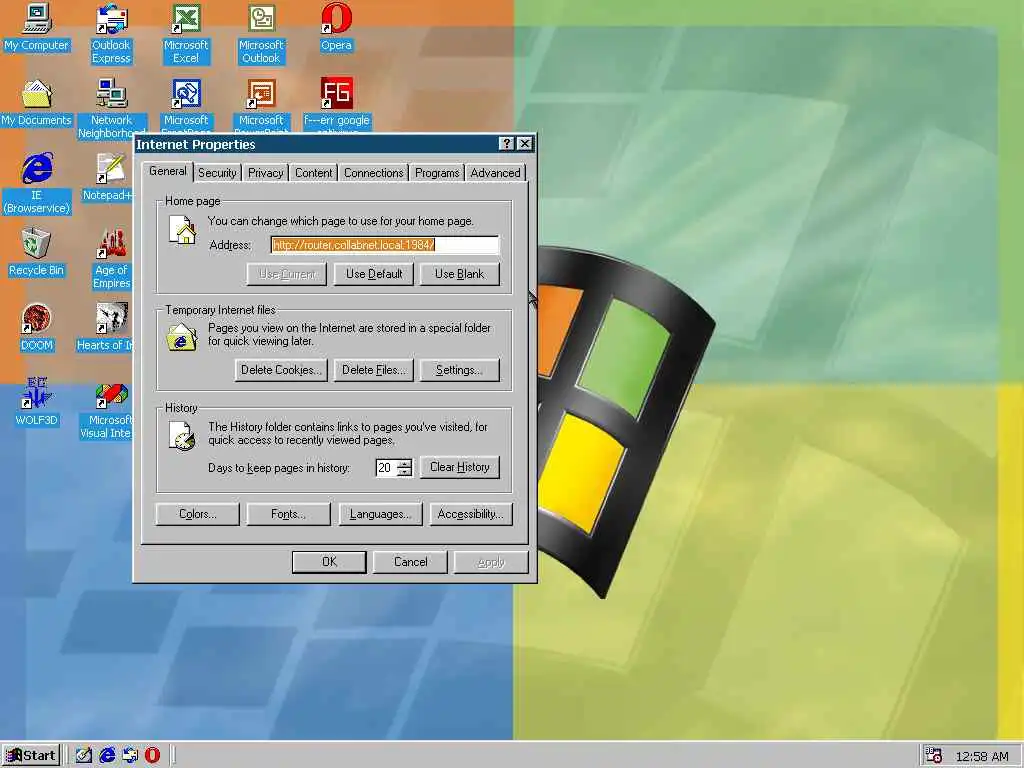
Task: Open the Colors dialog
Action: click(x=198, y=514)
